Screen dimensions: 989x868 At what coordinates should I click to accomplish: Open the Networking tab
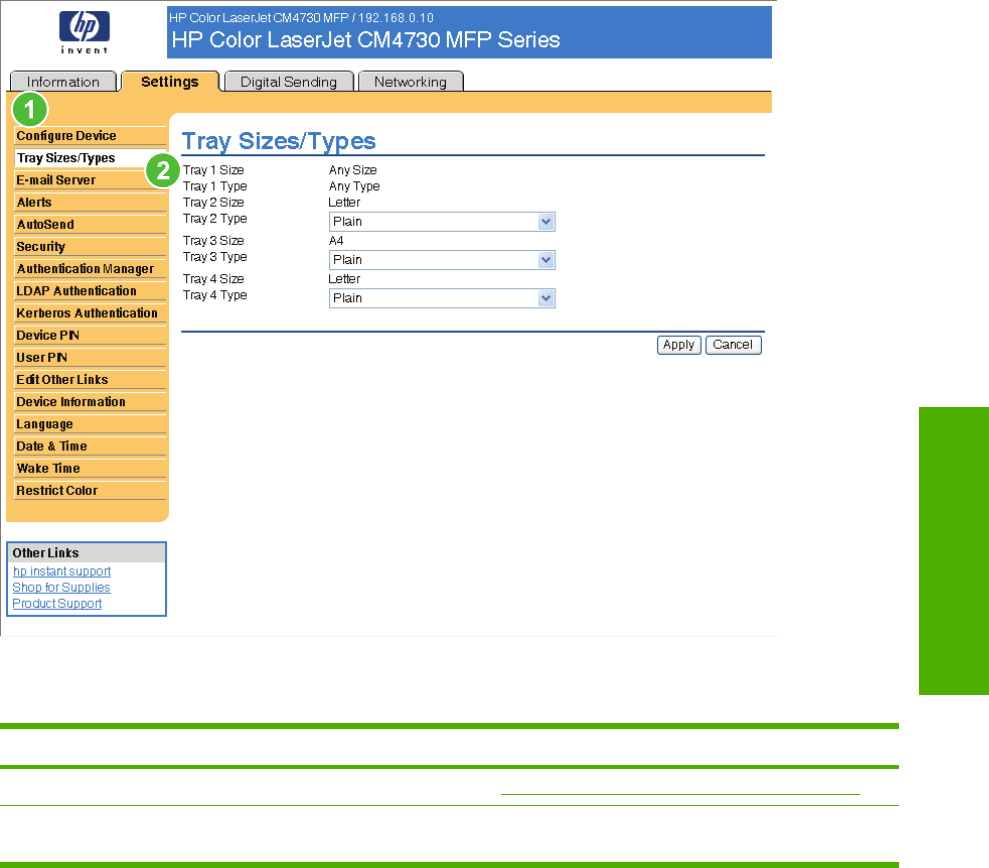(x=411, y=82)
